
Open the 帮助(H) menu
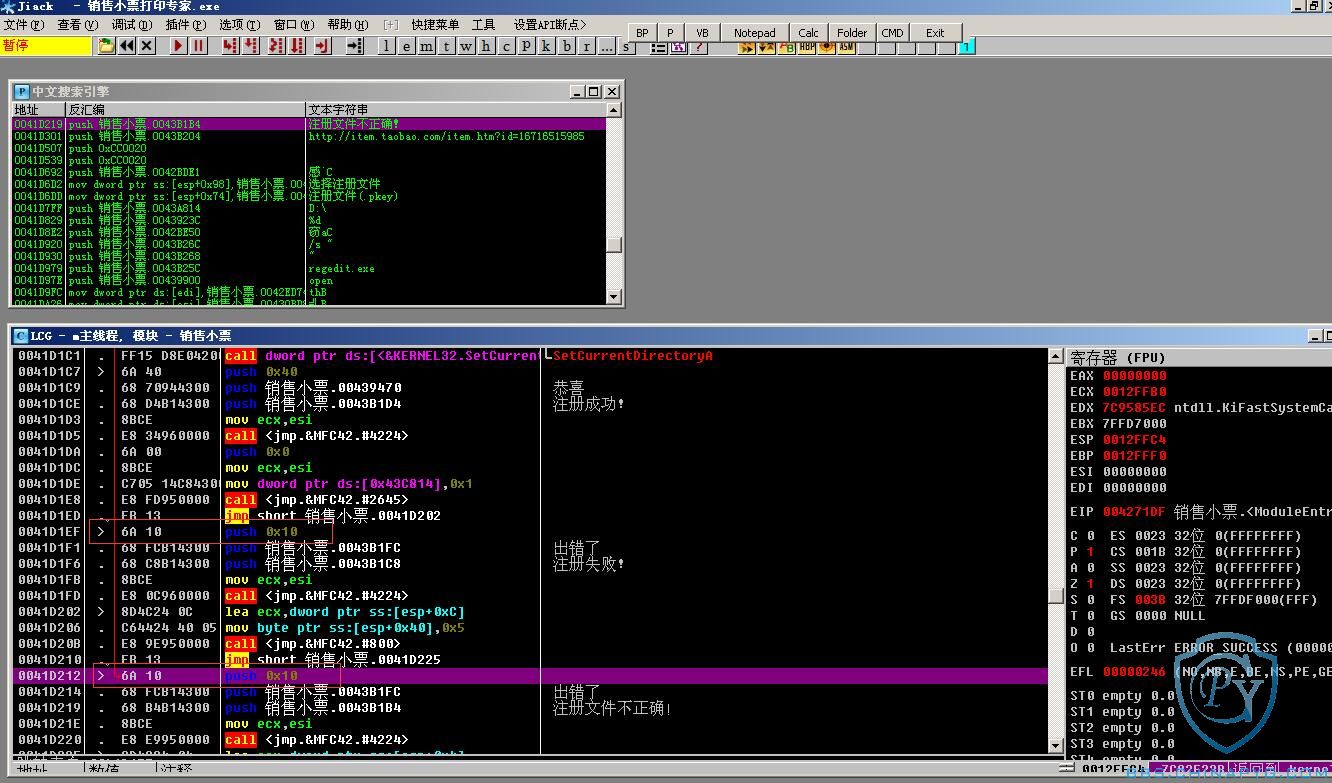[347, 24]
